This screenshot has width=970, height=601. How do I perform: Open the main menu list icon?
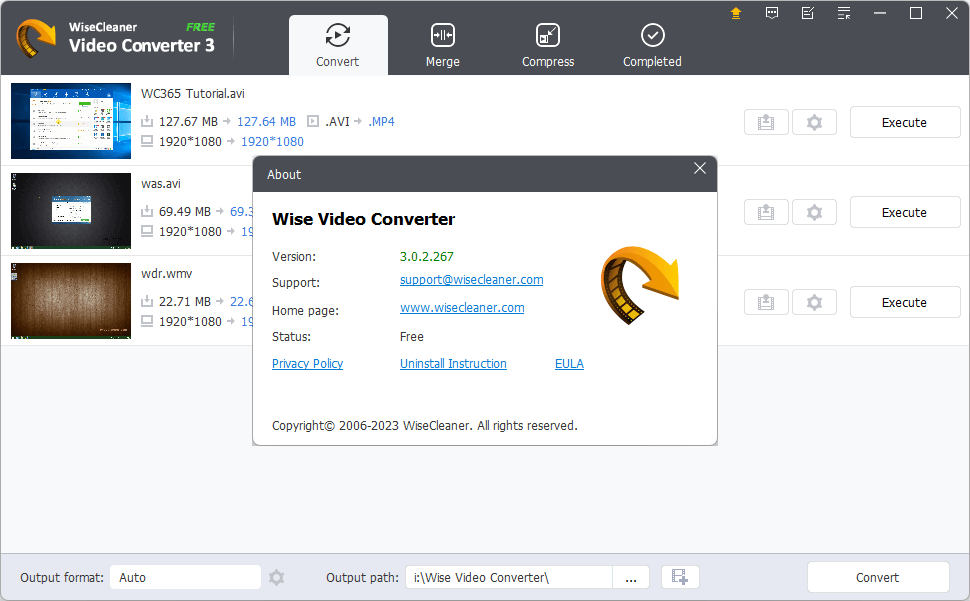844,13
